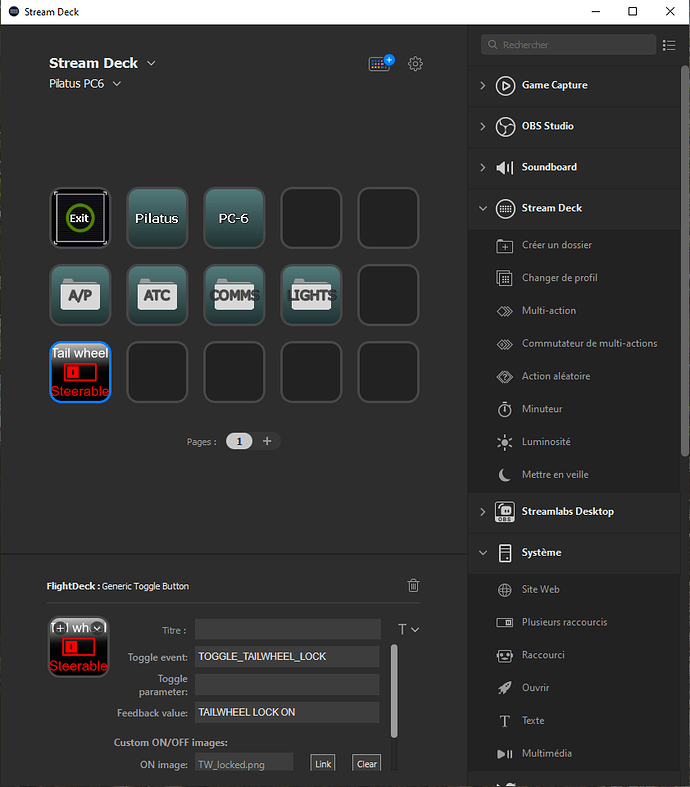Select the Site Web action
Viewport: 690px width, 787px height.
[574, 589]
